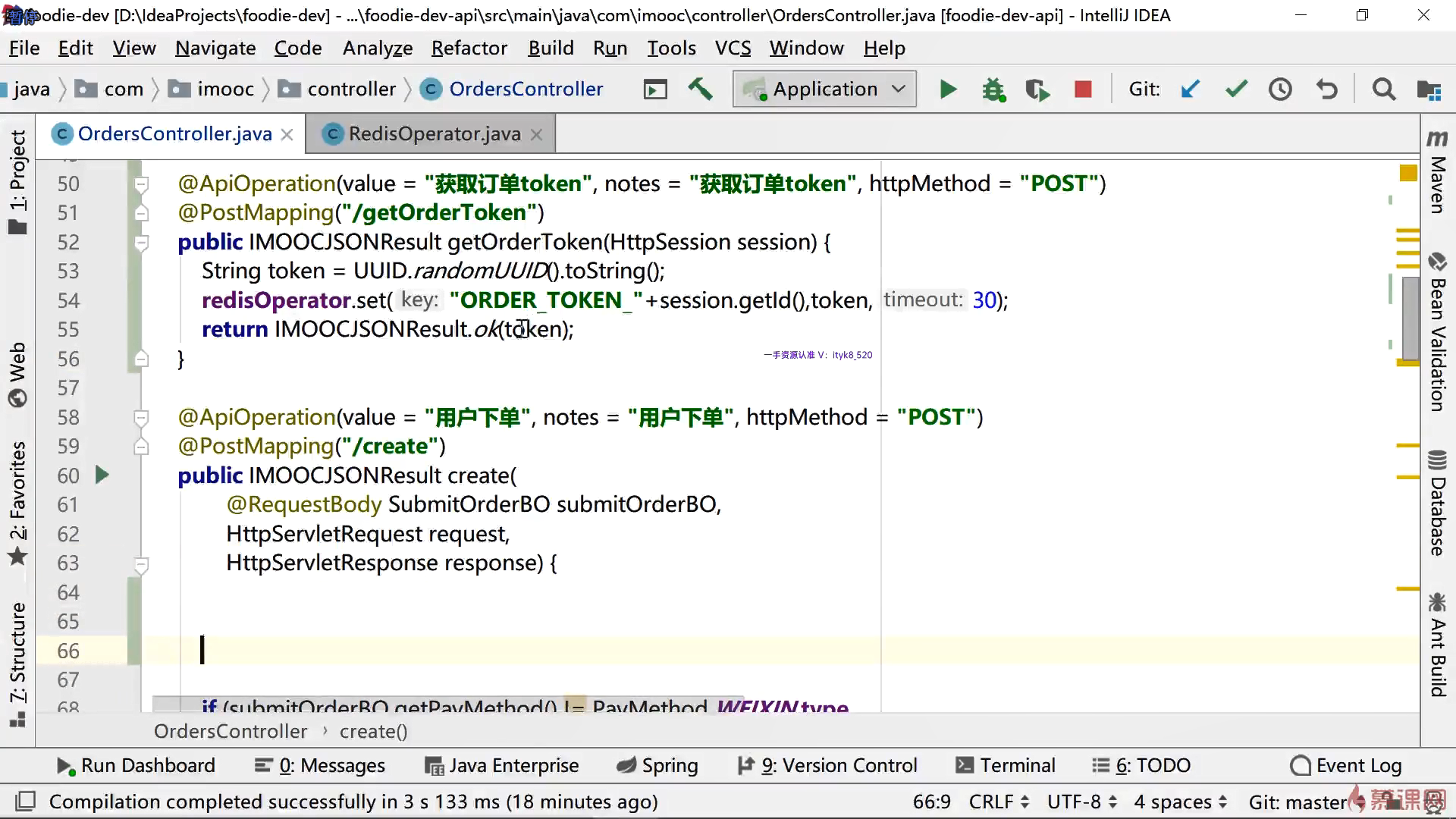Update project via Git blue arrow
The image size is (1456, 819).
(x=1191, y=89)
